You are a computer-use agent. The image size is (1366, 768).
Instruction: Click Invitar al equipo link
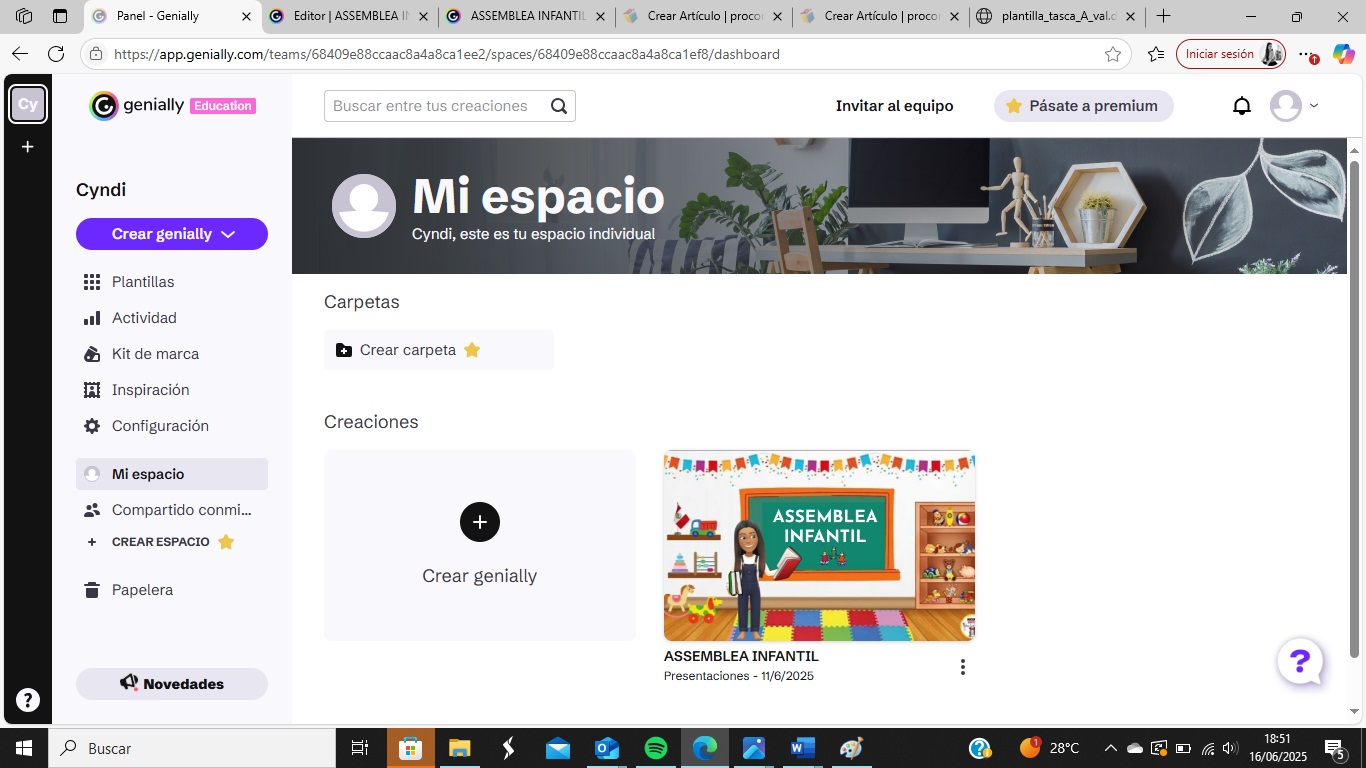click(x=894, y=106)
